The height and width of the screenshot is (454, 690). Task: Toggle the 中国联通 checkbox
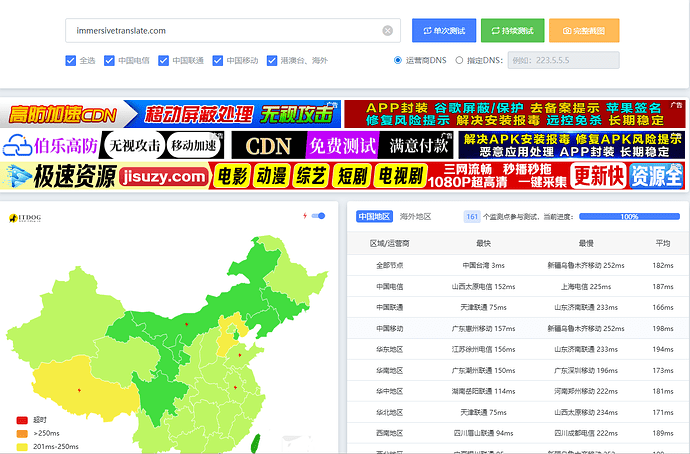pyautogui.click(x=163, y=60)
